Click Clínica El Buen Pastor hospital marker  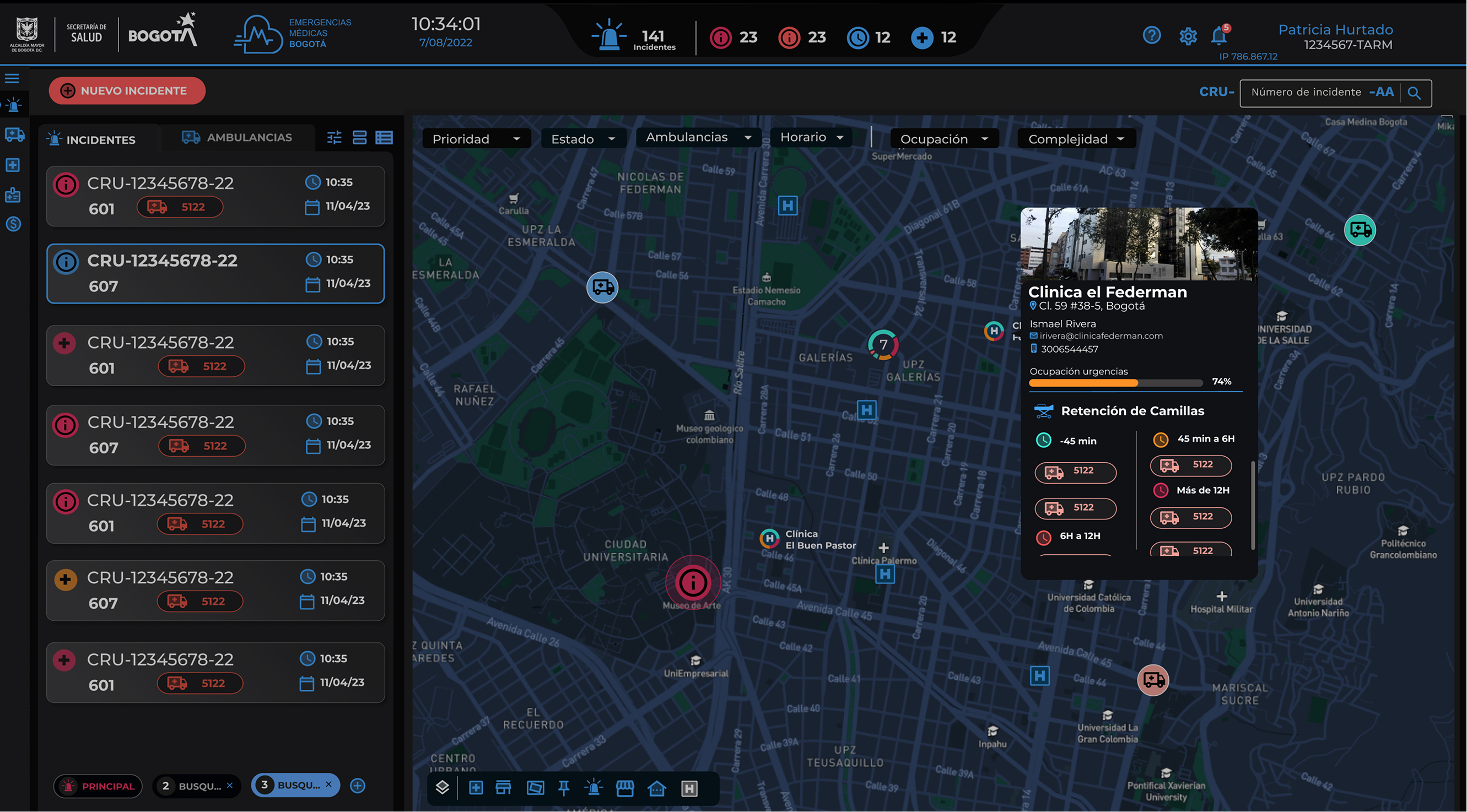tap(769, 538)
